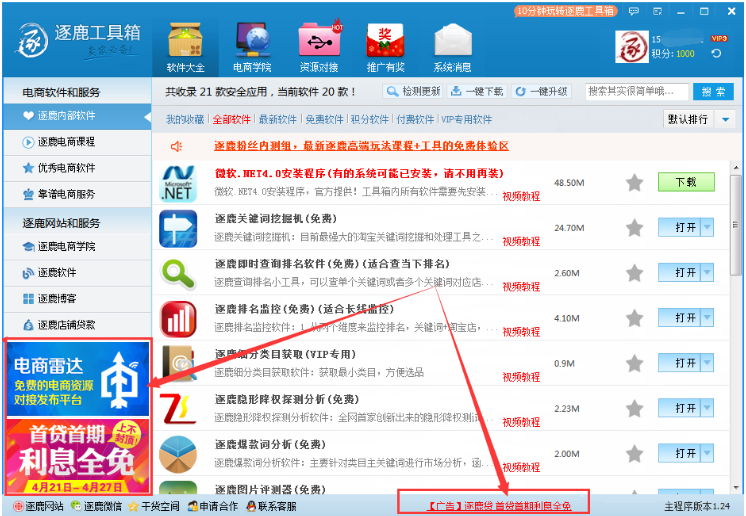
Task: Expand dropdown arrow beside 逐鹿即时查询排名 打开
Action: pos(707,273)
